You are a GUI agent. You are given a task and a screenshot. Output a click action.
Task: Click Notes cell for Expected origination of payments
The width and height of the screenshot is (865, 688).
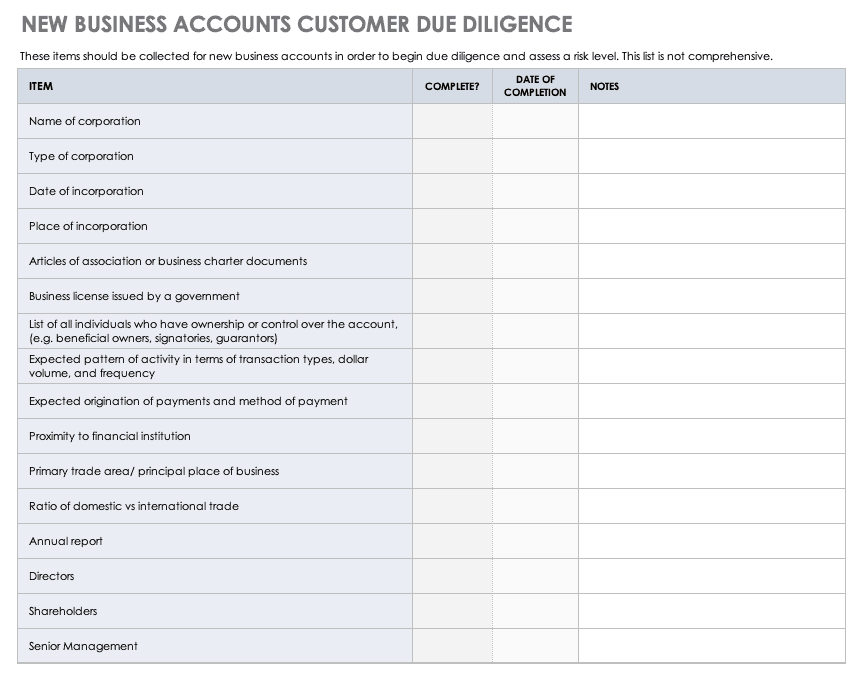coord(712,401)
